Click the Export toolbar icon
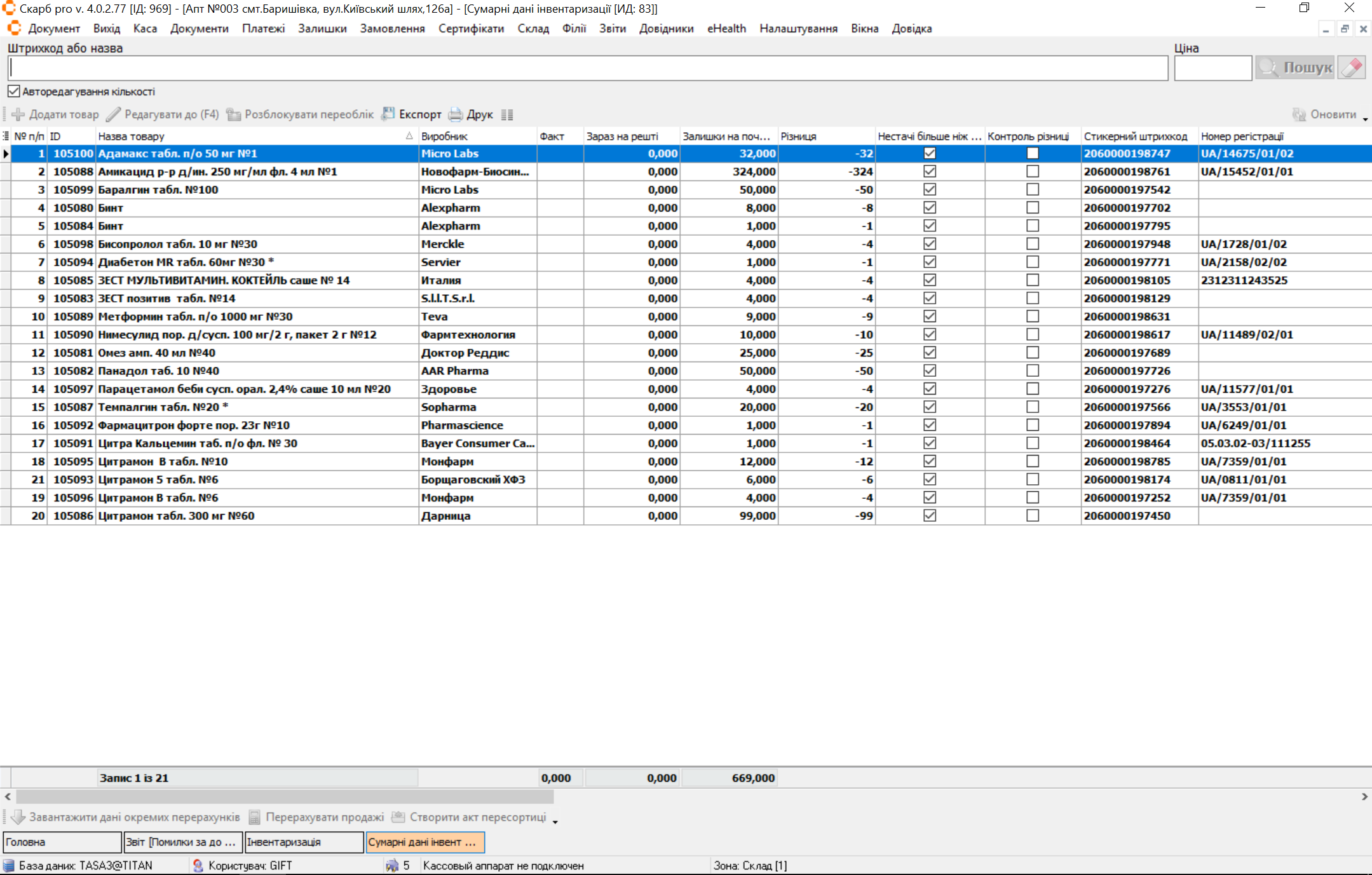 pyautogui.click(x=388, y=114)
